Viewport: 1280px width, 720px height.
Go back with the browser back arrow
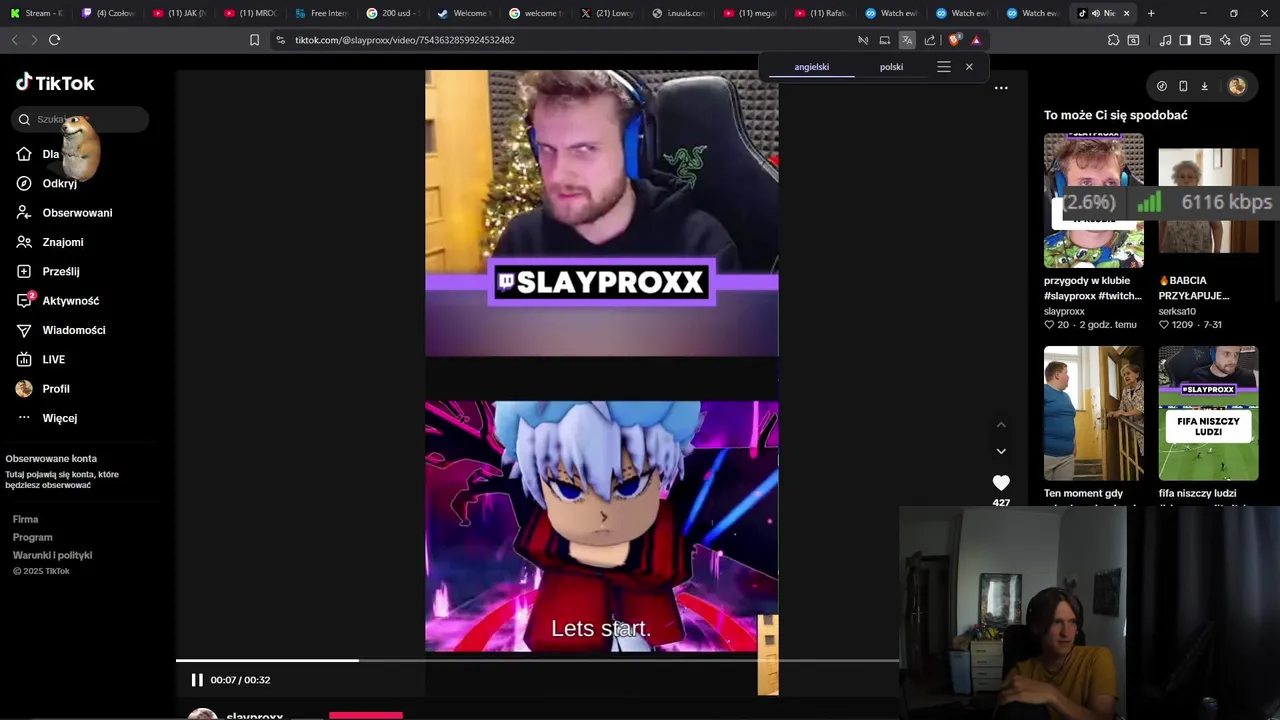point(14,40)
